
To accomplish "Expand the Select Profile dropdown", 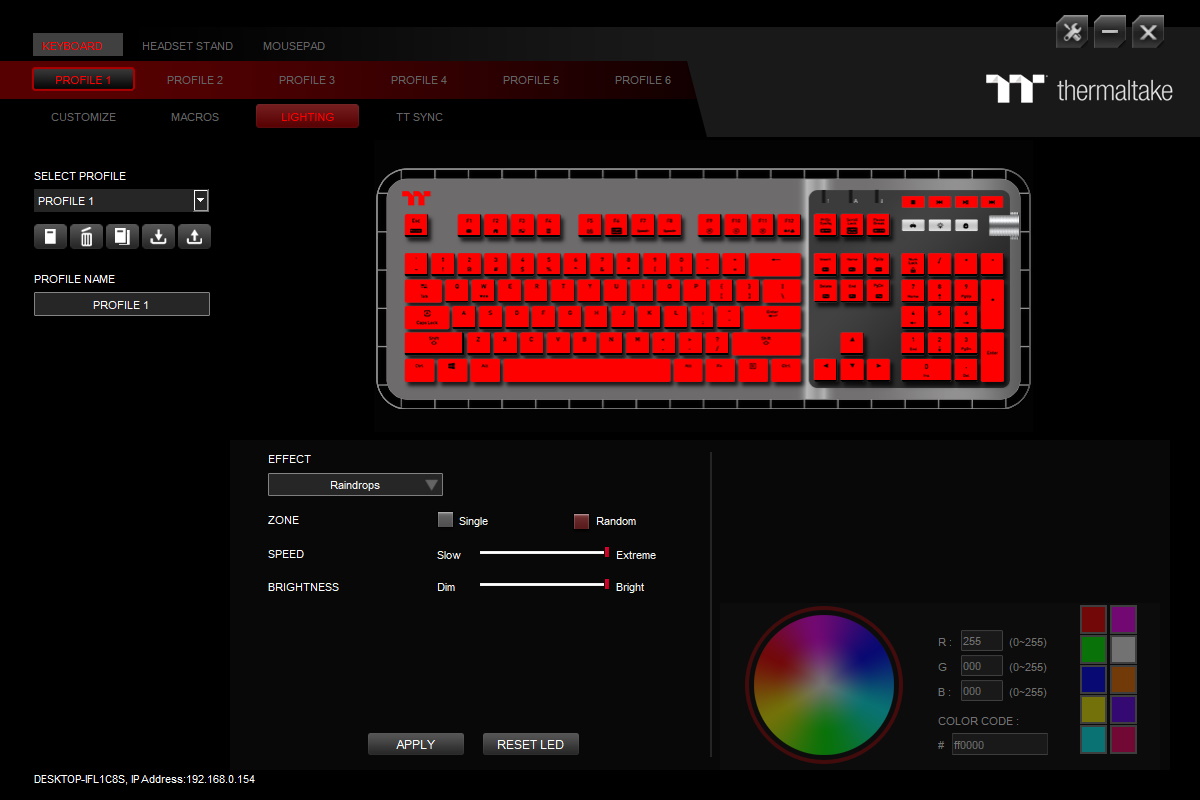I will pyautogui.click(x=201, y=201).
